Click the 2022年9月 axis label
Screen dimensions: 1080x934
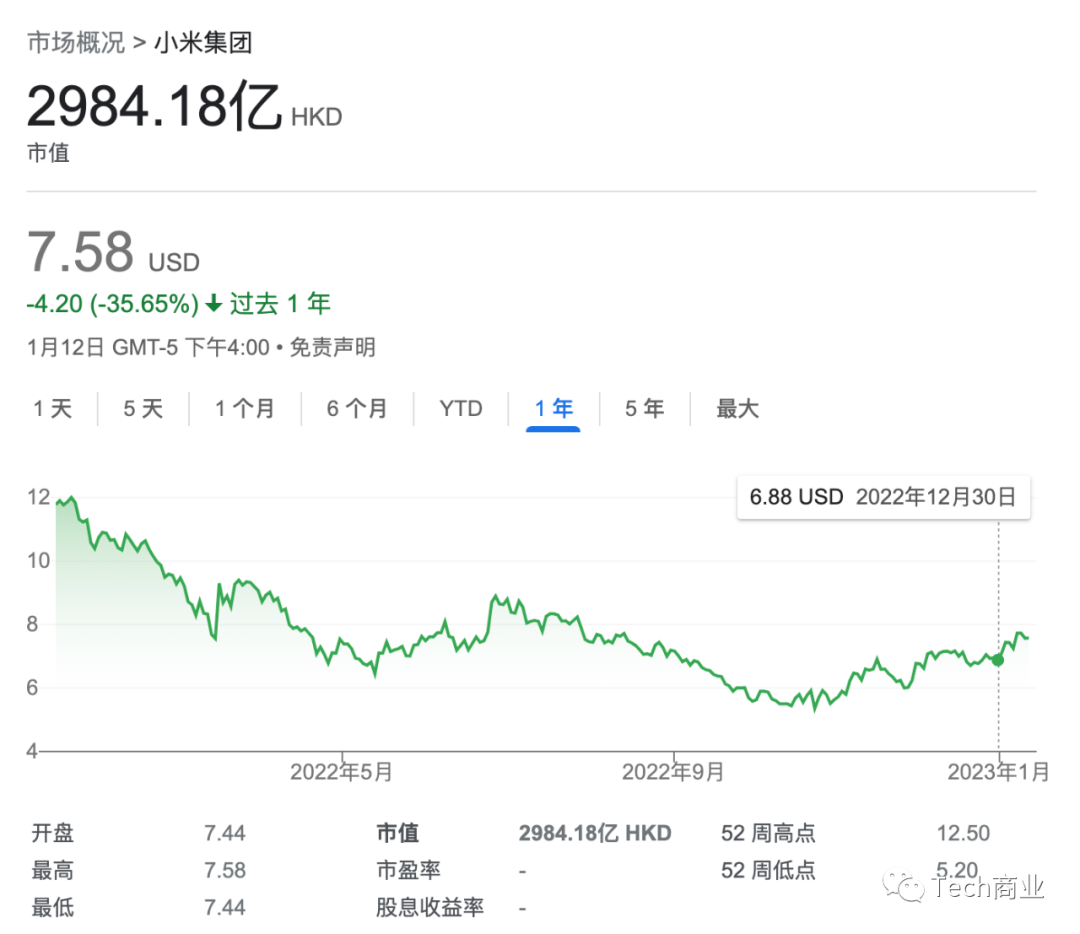click(673, 772)
